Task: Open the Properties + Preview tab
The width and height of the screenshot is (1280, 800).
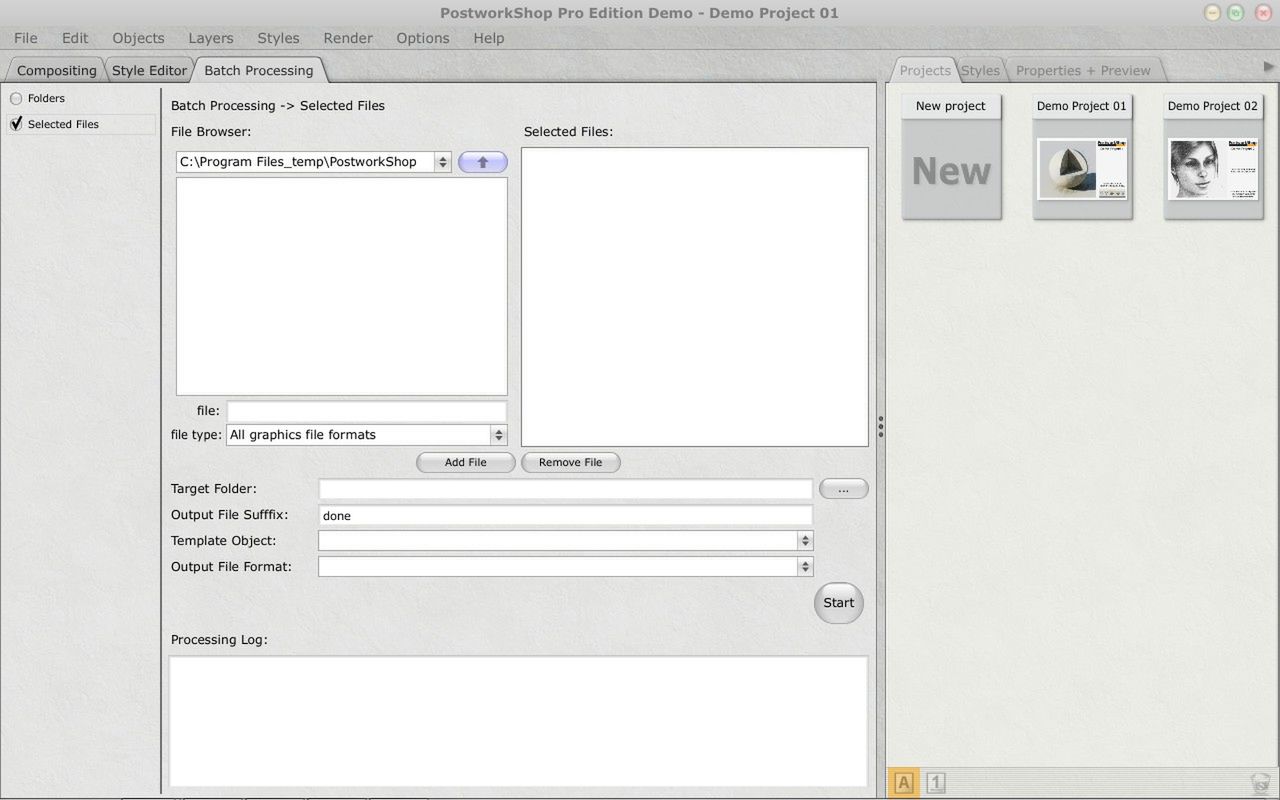Action: 1083,70
